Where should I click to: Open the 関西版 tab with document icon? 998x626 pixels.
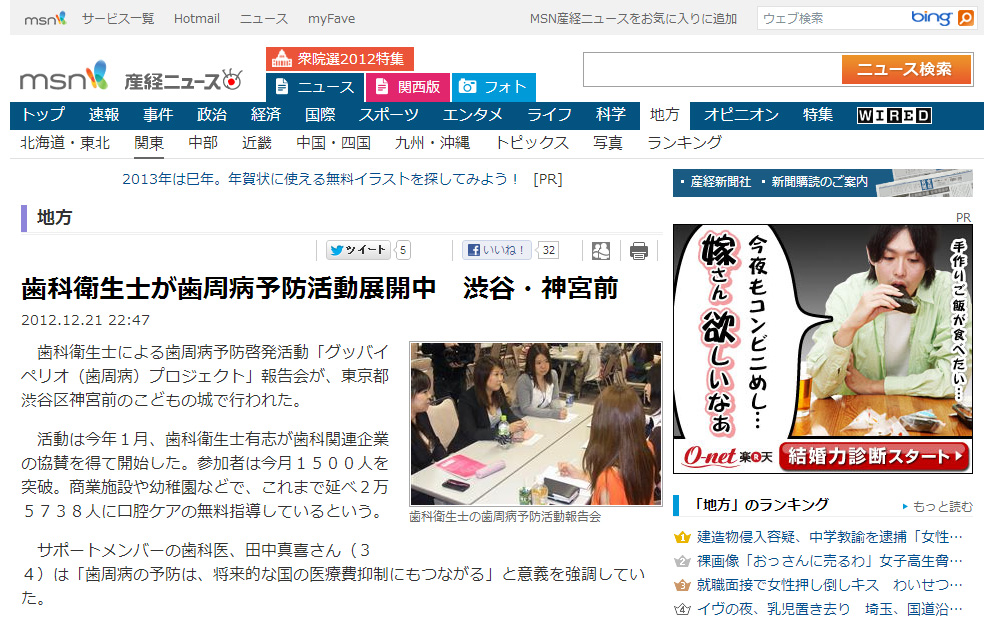coord(408,87)
